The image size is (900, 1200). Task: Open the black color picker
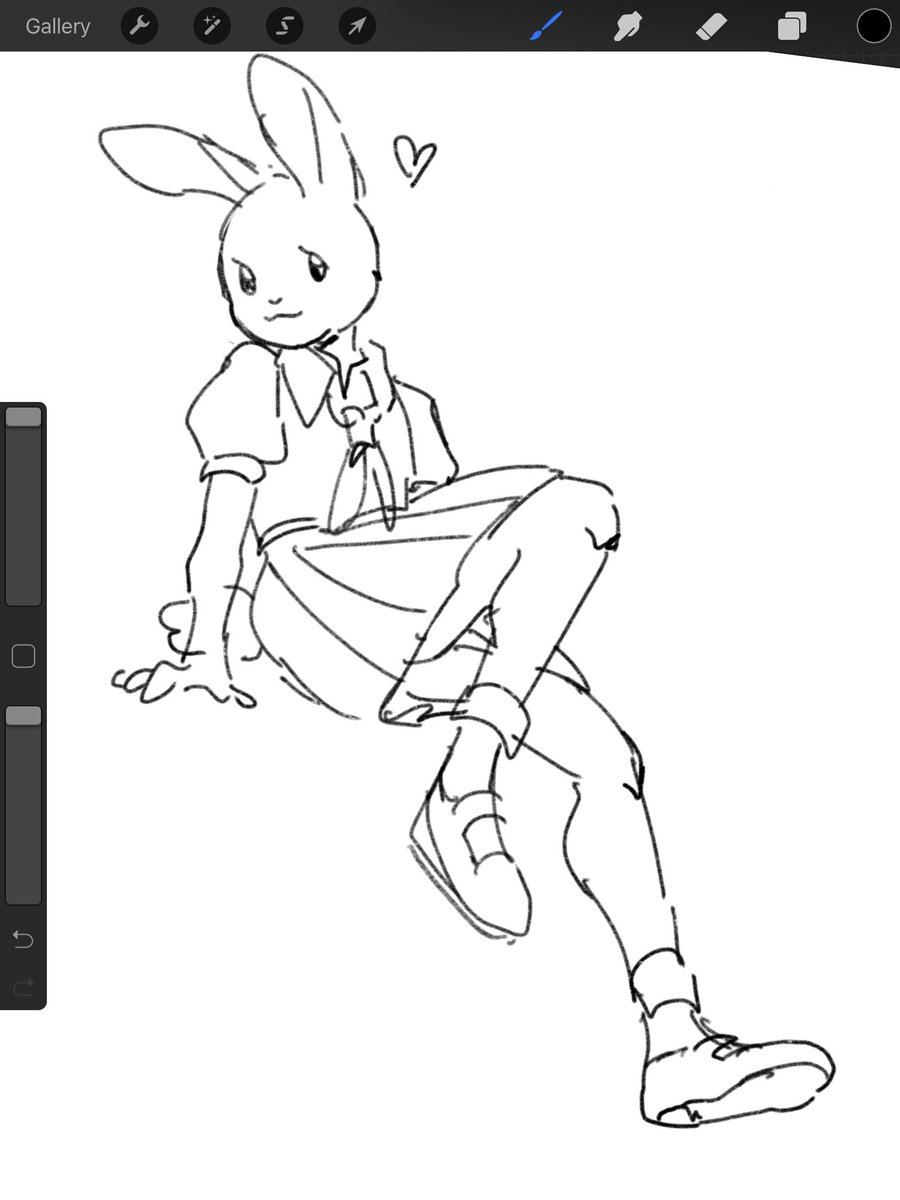873,26
